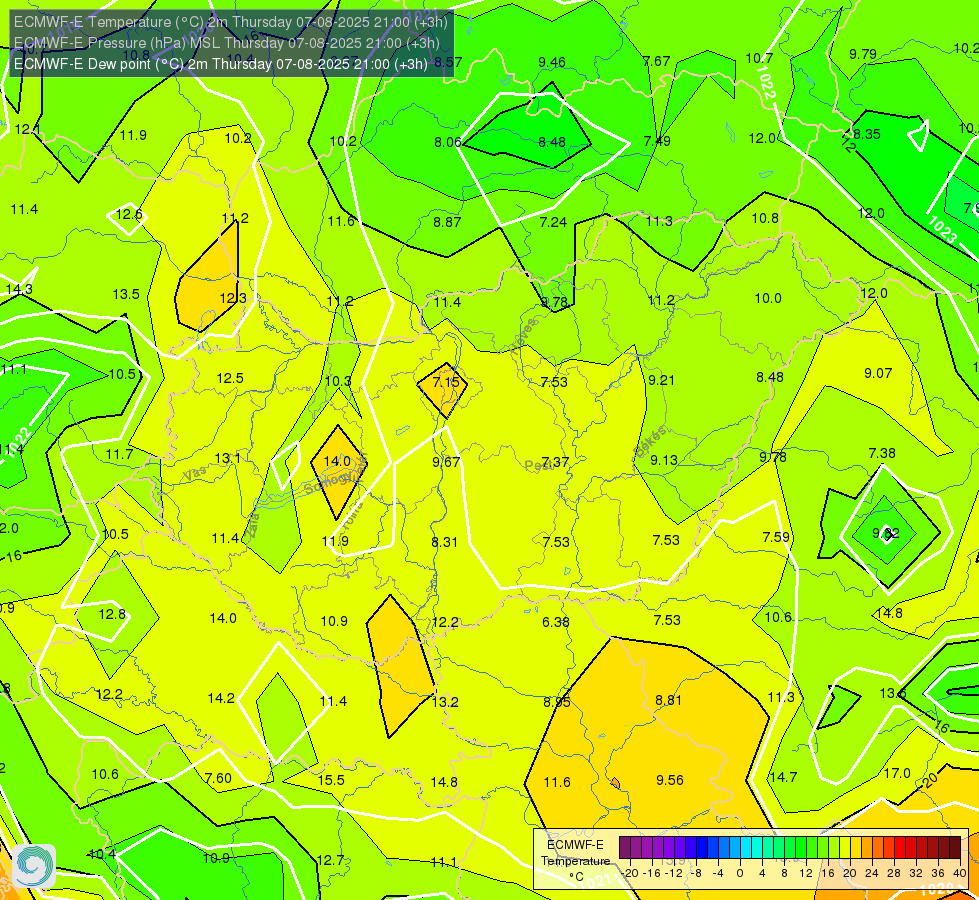Viewport: 979px width, 900px height.
Task: Click the 8.81 dew point value
Action: (668, 700)
